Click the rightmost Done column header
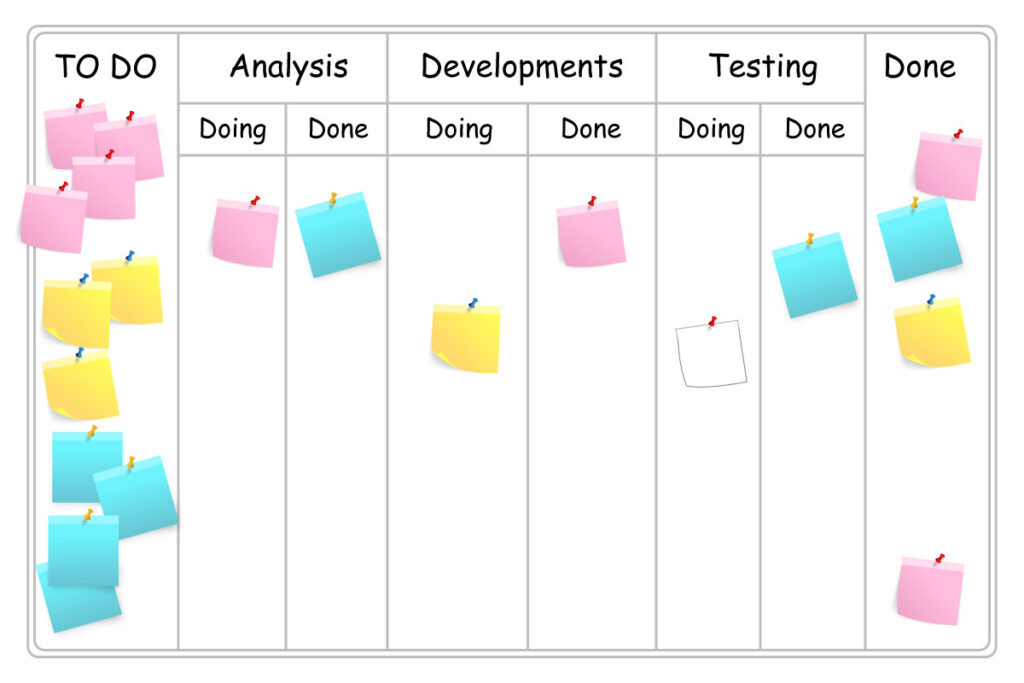 (920, 67)
